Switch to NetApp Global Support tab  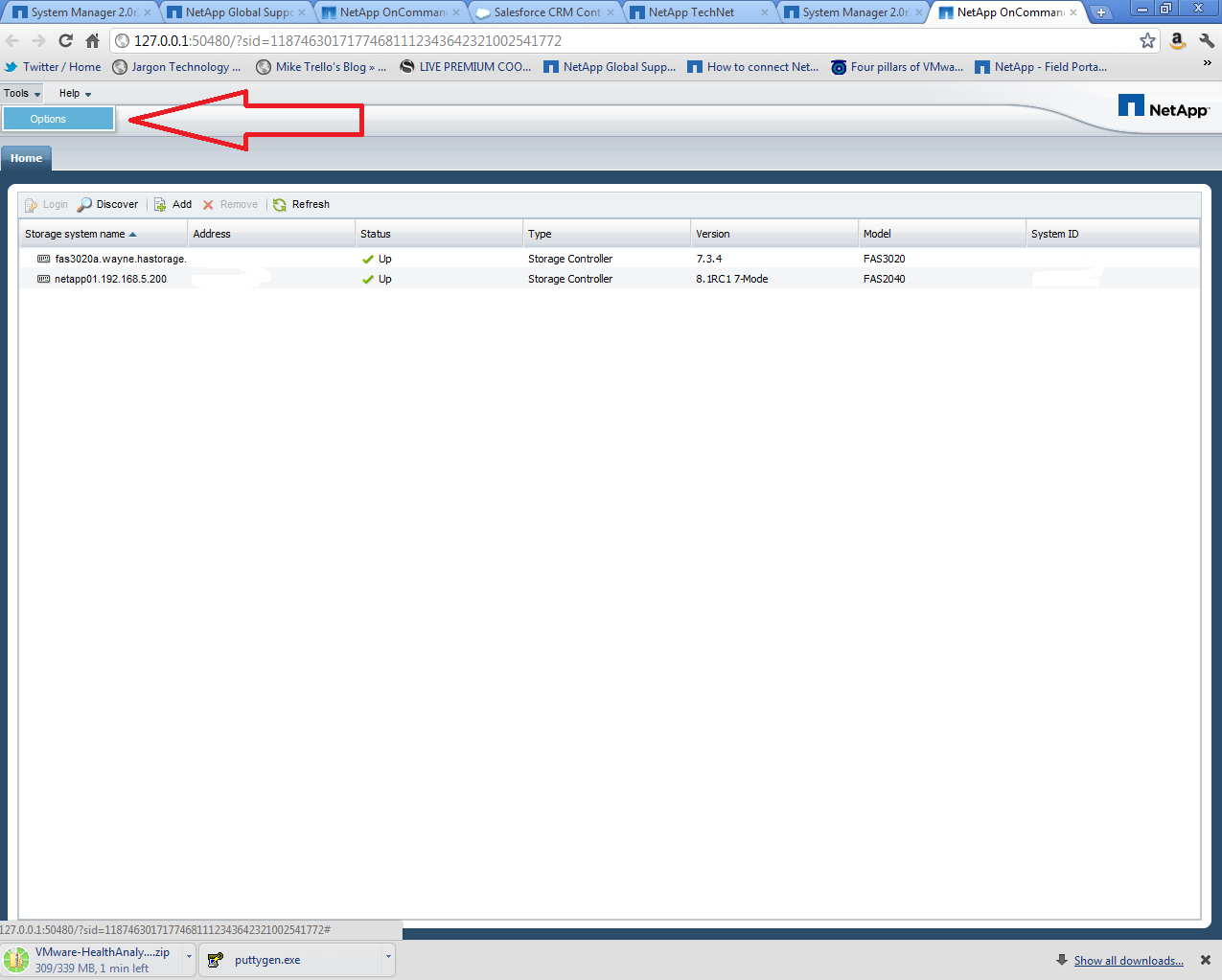[237, 12]
